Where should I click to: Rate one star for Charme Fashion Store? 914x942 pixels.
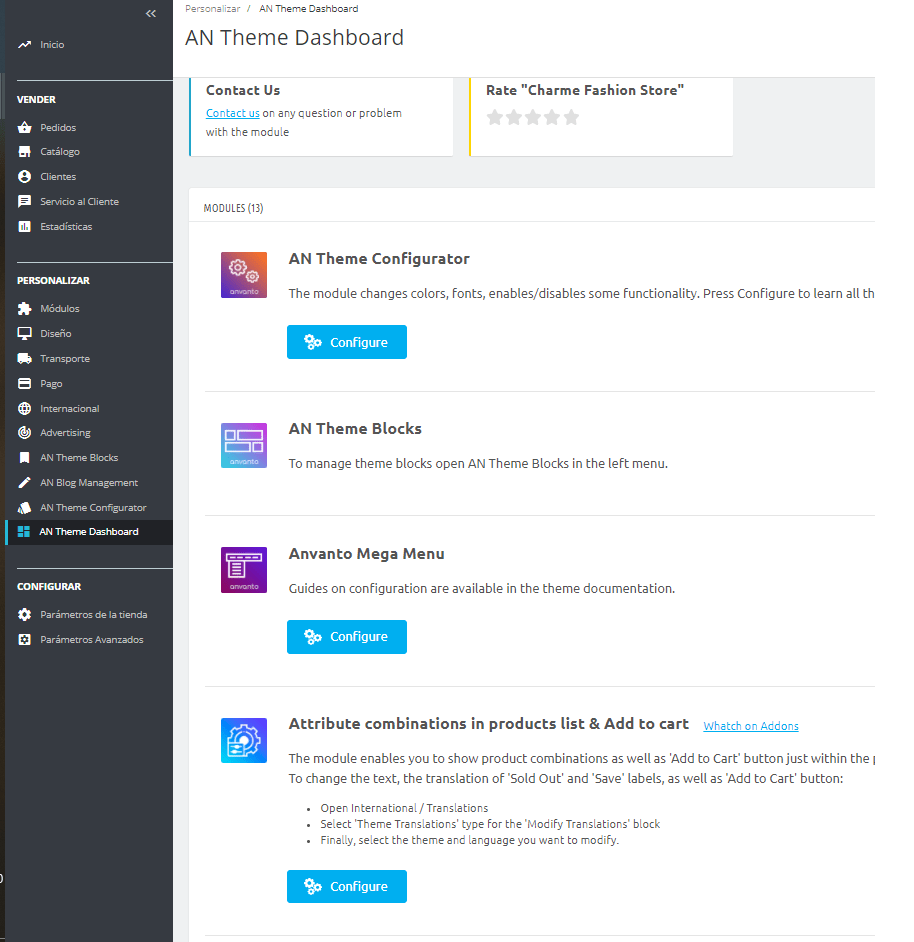[x=495, y=117]
